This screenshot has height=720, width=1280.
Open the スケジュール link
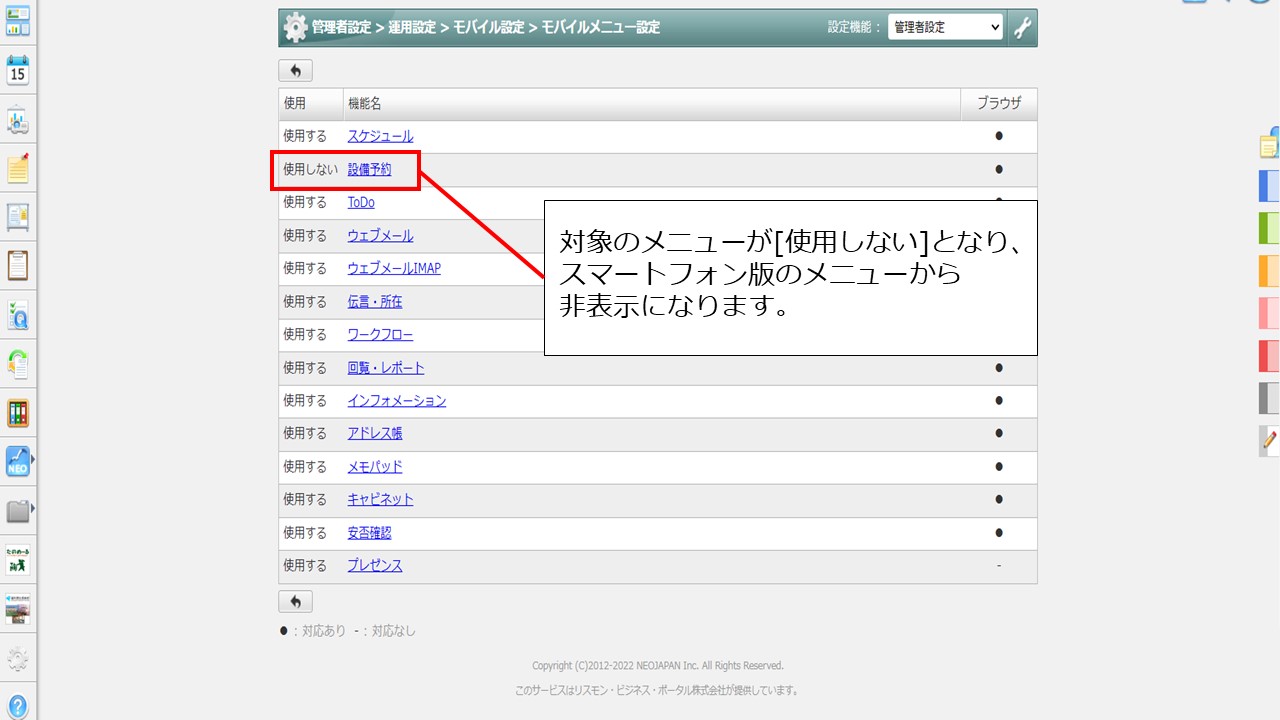pyautogui.click(x=380, y=136)
